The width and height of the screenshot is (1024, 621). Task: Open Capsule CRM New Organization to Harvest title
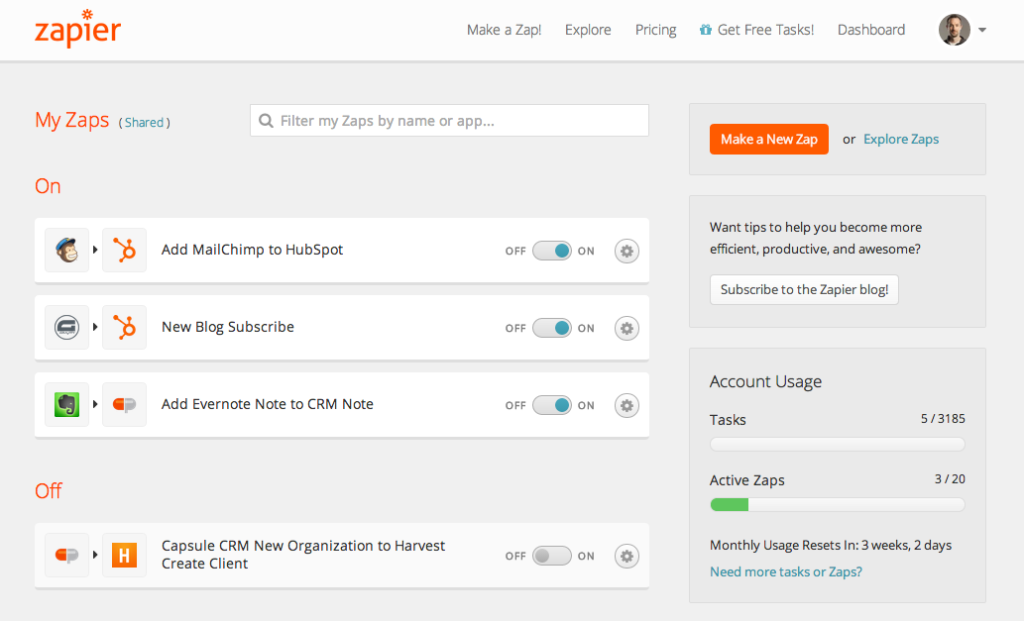coord(303,554)
